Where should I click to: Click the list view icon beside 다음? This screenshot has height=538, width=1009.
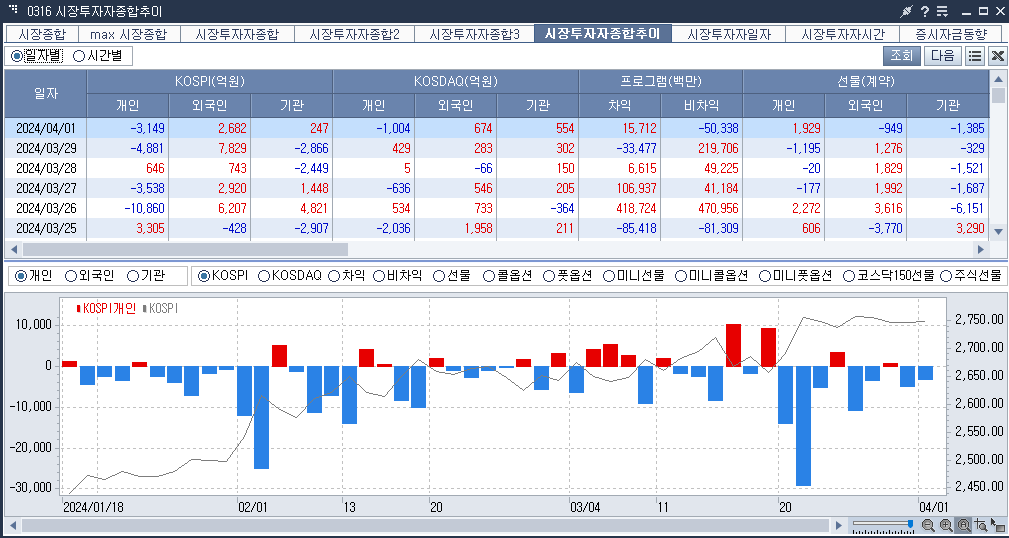coord(975,56)
